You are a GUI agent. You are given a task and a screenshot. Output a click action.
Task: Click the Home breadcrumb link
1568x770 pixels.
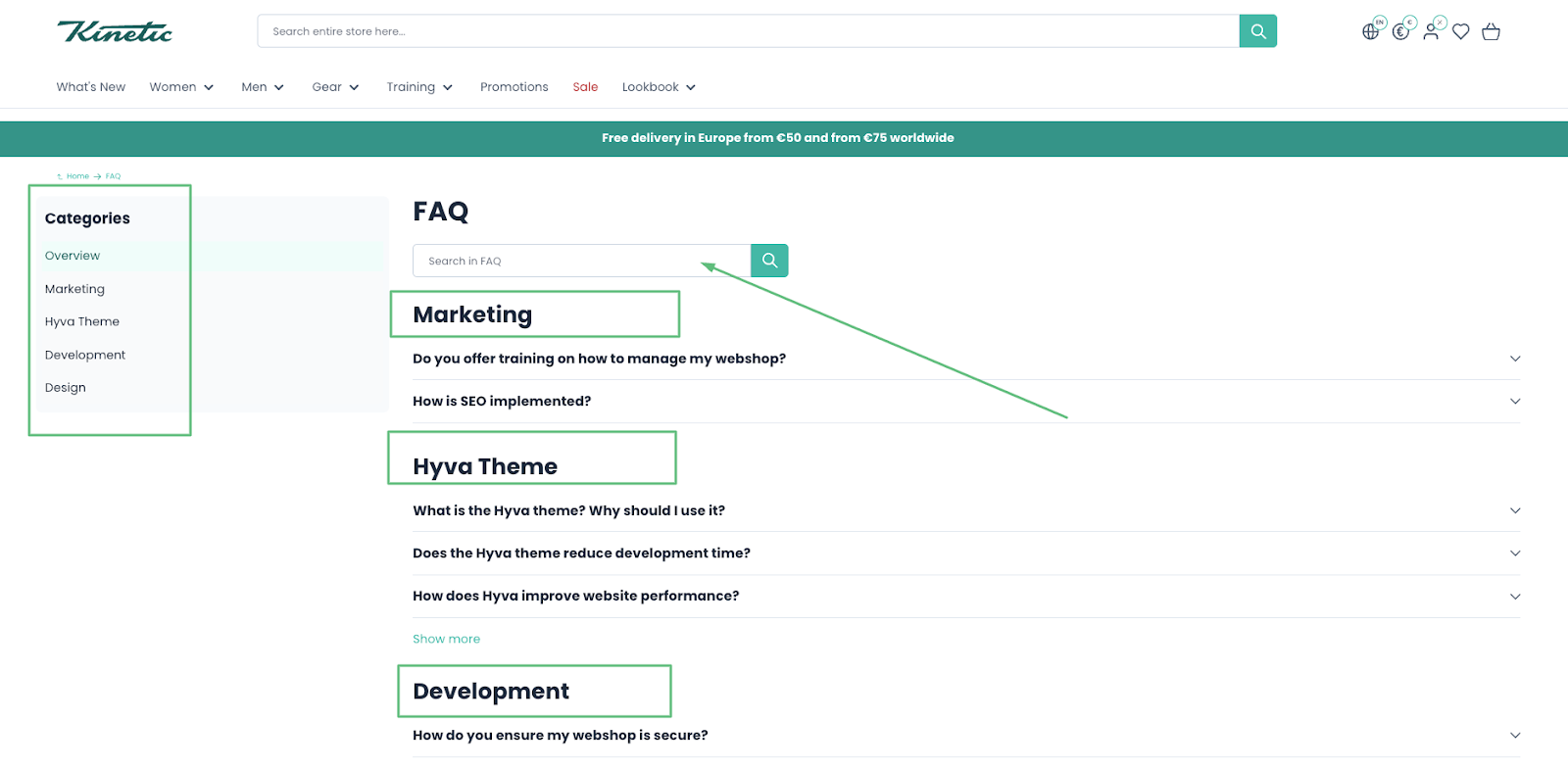(77, 176)
